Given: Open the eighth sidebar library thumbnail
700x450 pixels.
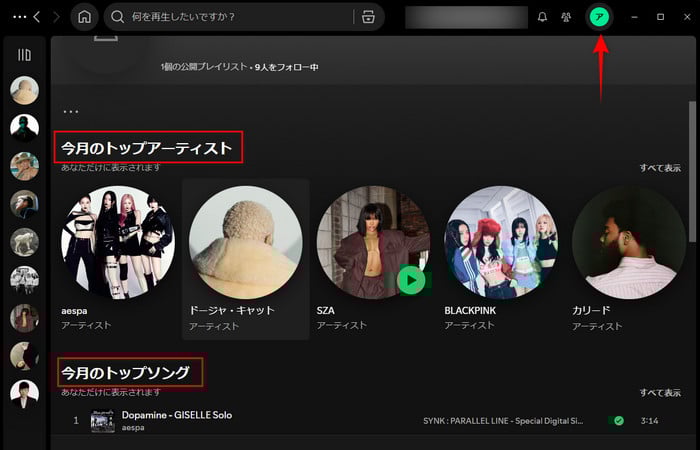Looking at the screenshot, I should point(25,356).
